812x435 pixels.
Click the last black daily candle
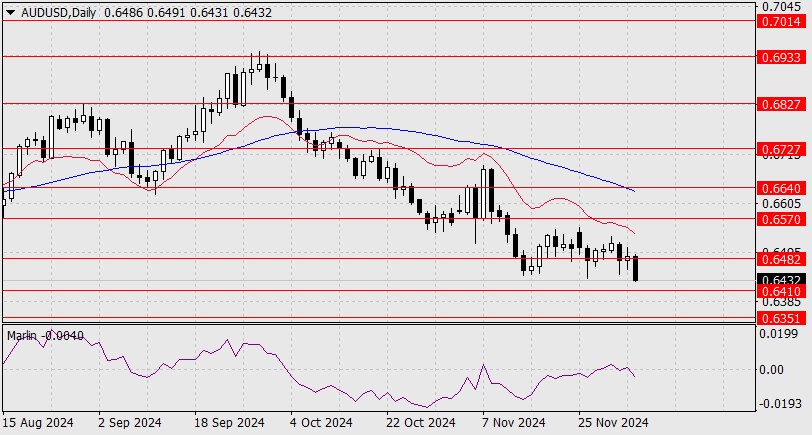[635, 268]
